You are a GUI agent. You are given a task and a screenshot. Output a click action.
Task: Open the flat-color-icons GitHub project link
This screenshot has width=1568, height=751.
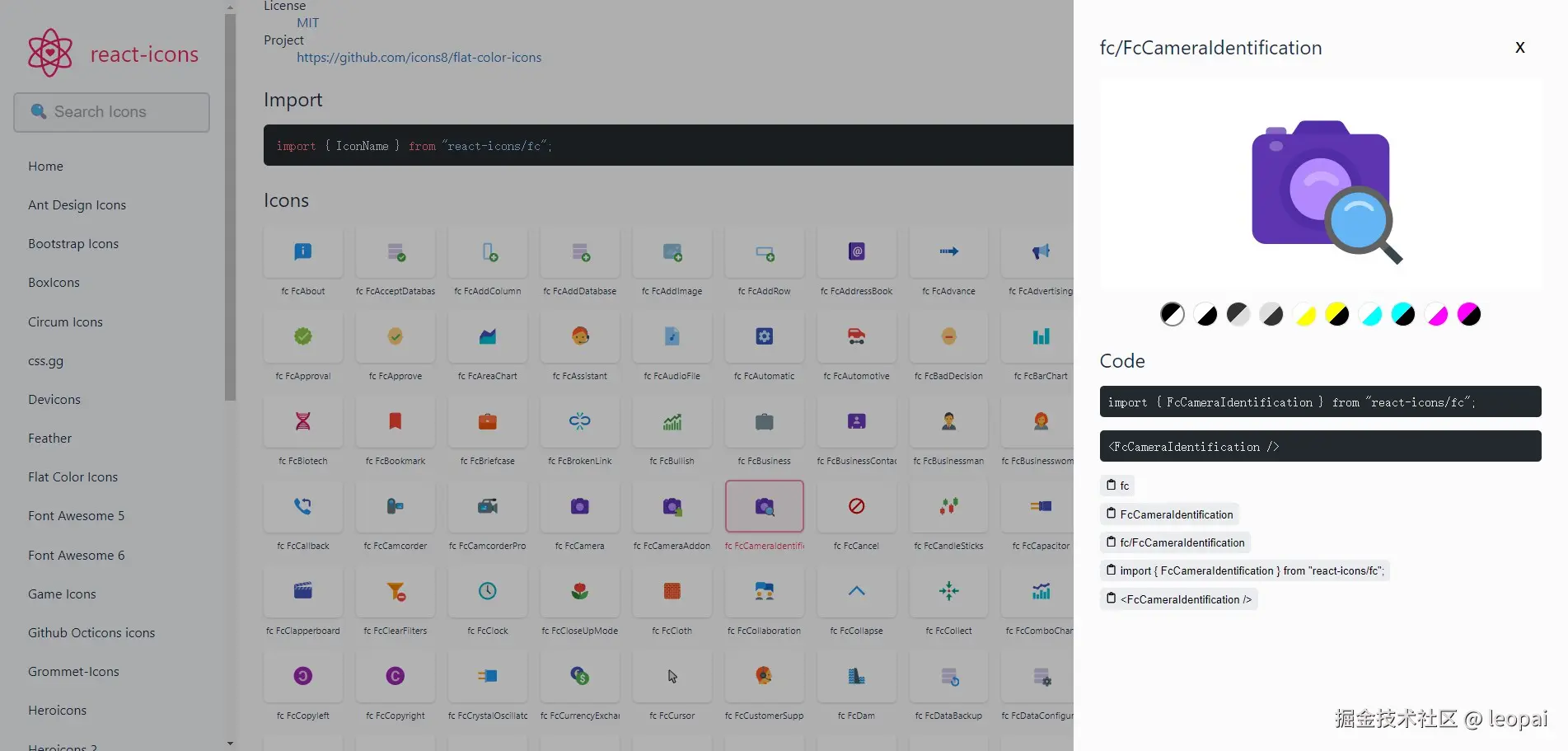click(419, 58)
